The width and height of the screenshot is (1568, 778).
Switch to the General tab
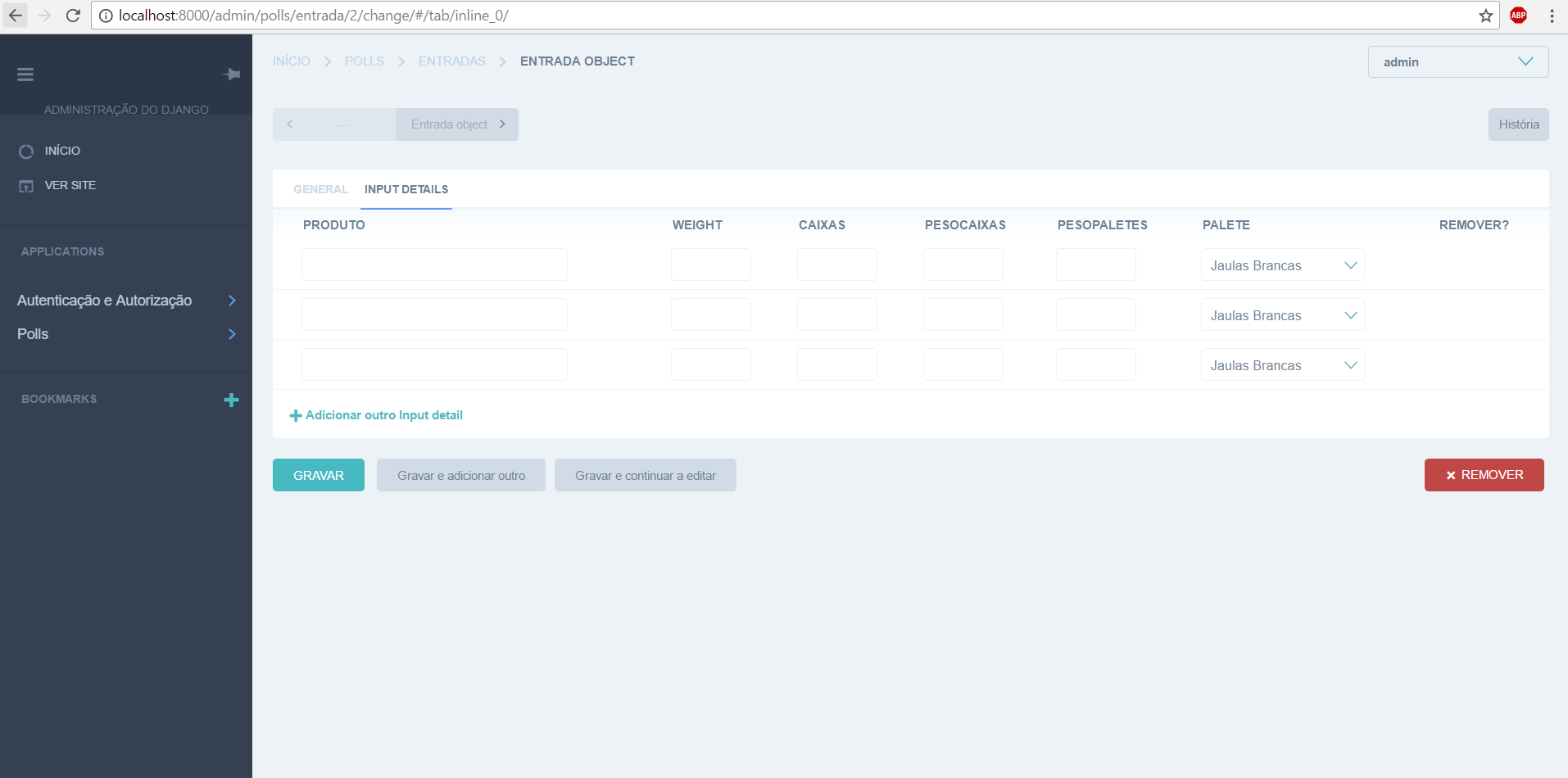coord(320,189)
